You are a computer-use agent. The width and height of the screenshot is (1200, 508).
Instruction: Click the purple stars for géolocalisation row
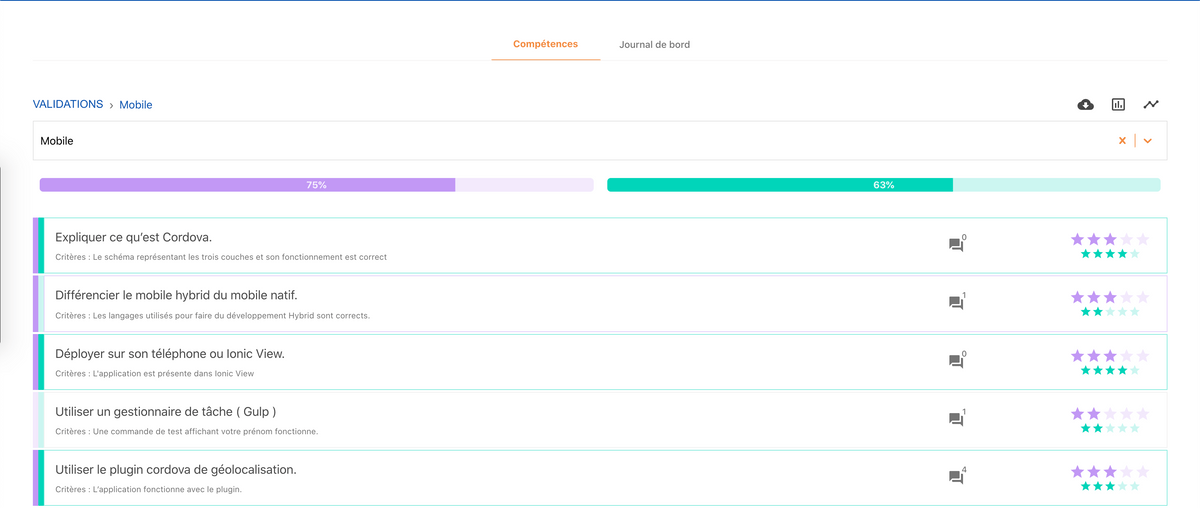(1110, 471)
